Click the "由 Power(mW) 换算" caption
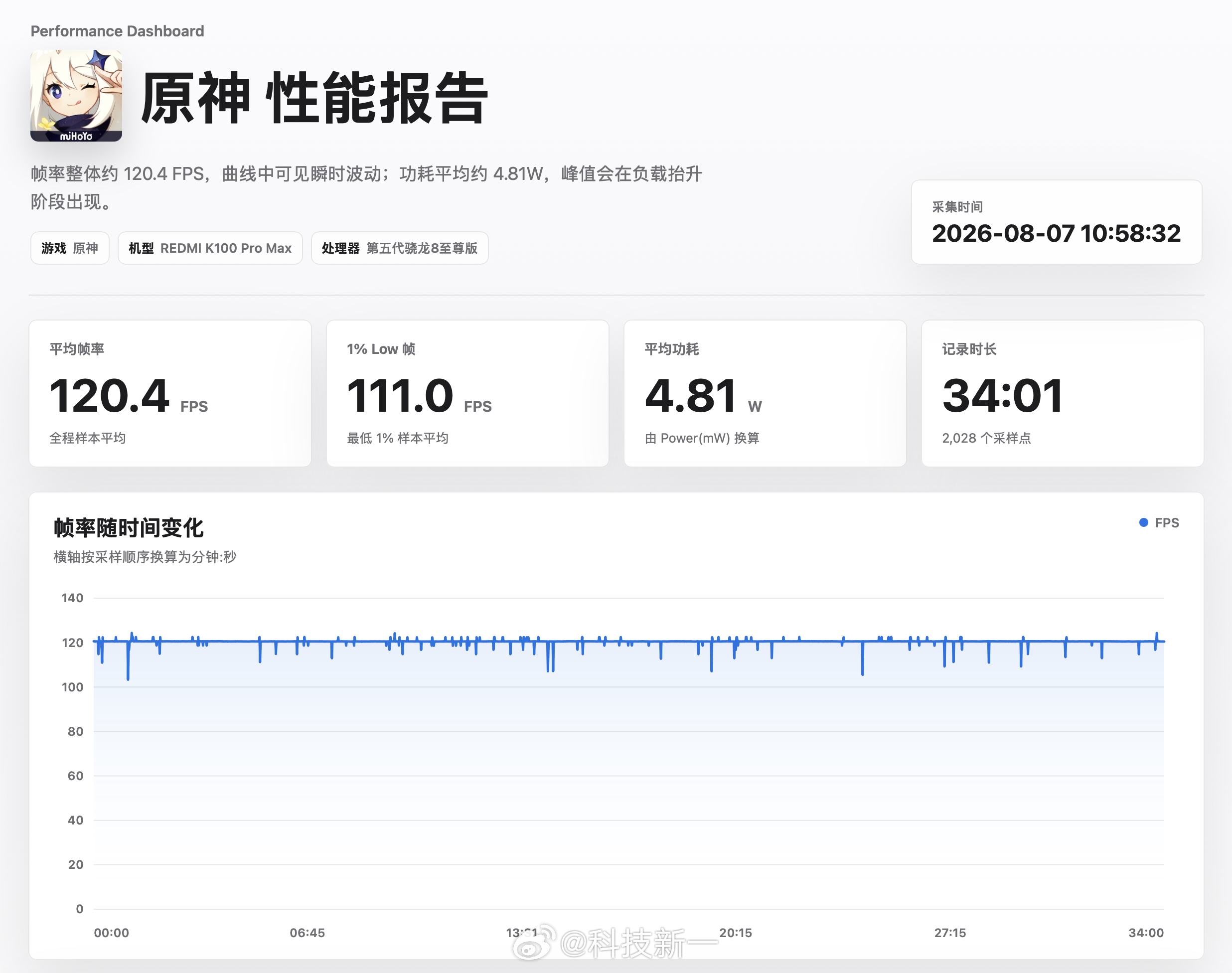 [x=702, y=438]
